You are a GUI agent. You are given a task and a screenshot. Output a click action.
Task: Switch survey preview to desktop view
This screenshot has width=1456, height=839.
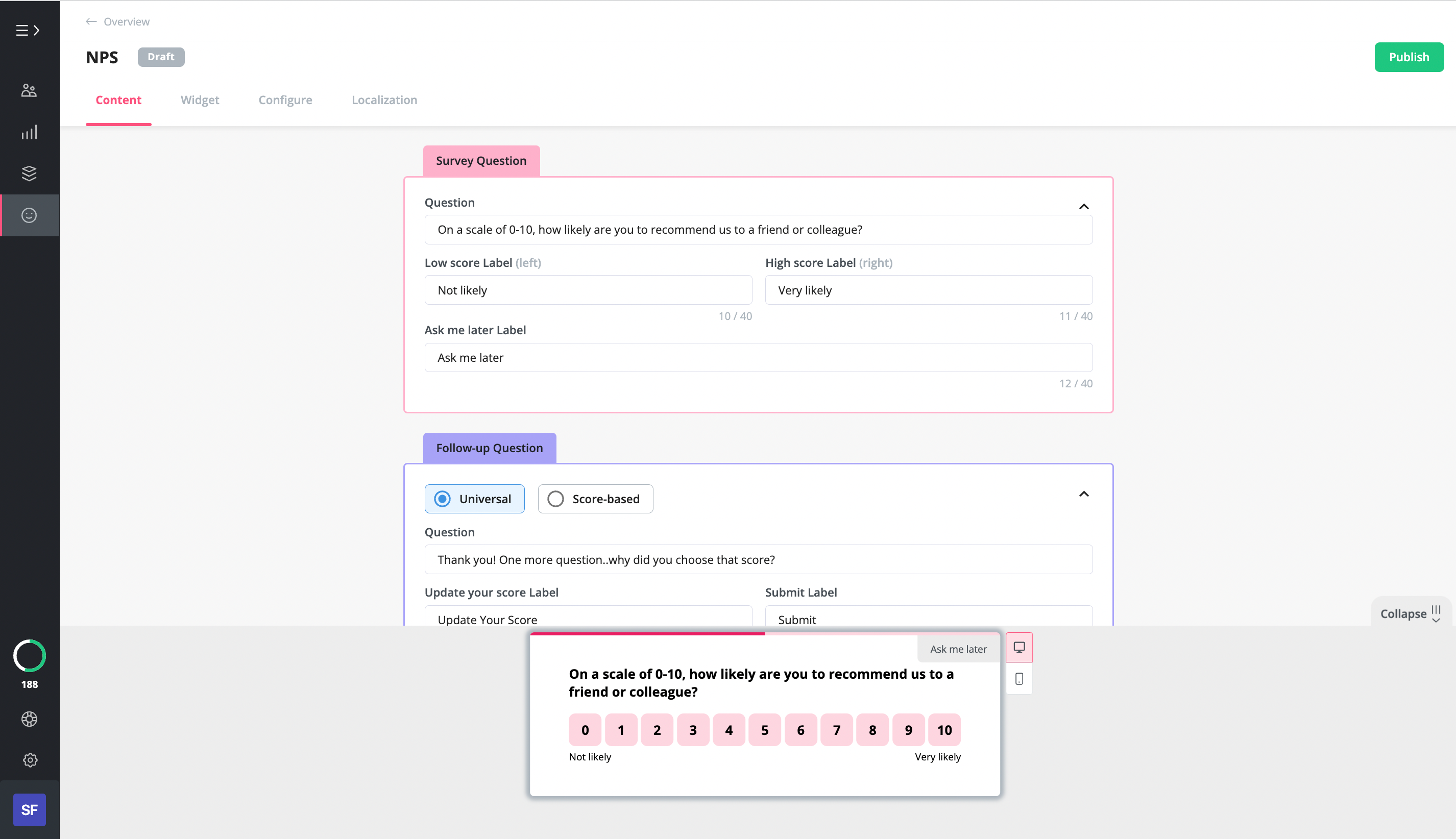click(x=1018, y=647)
